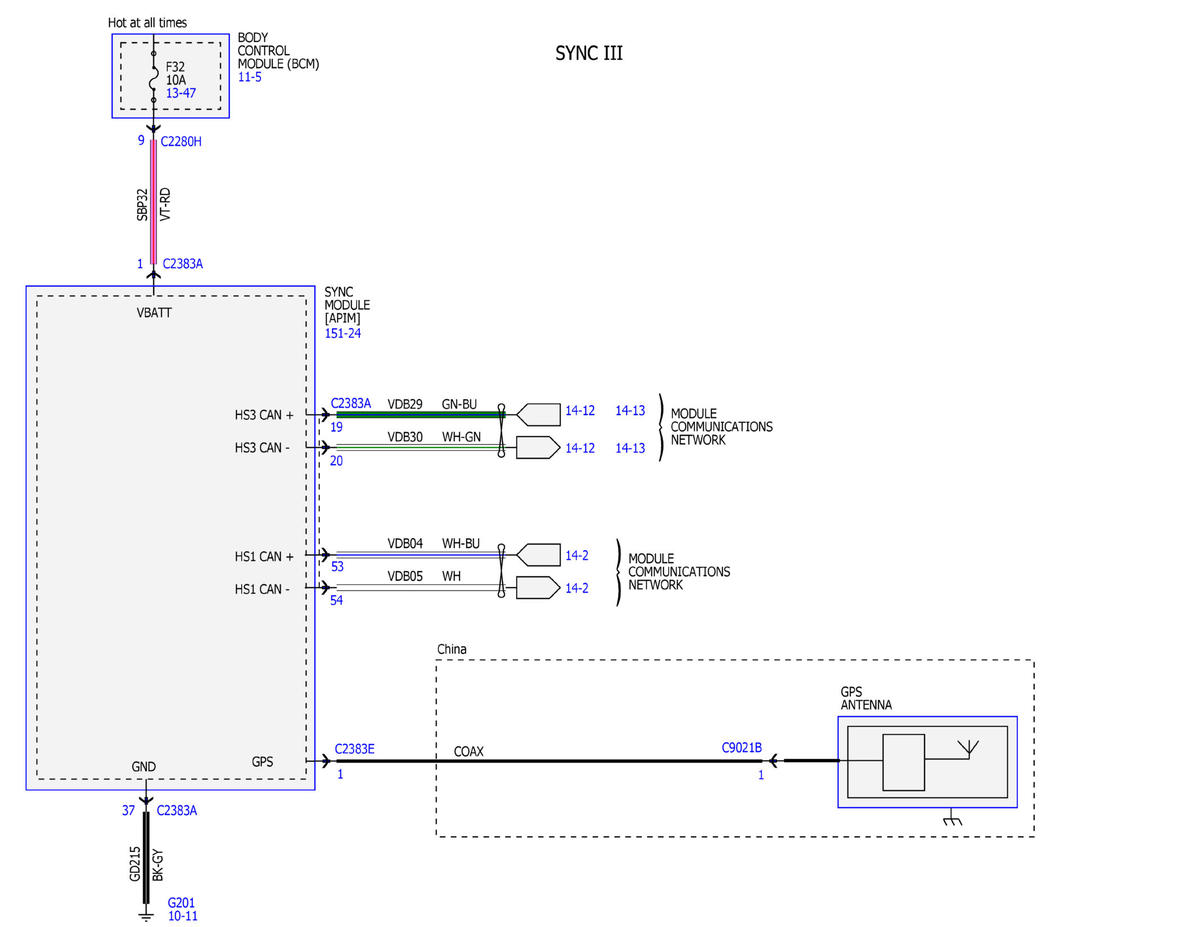Click the VBATT terminal label
The image size is (1200, 927).
[x=154, y=312]
